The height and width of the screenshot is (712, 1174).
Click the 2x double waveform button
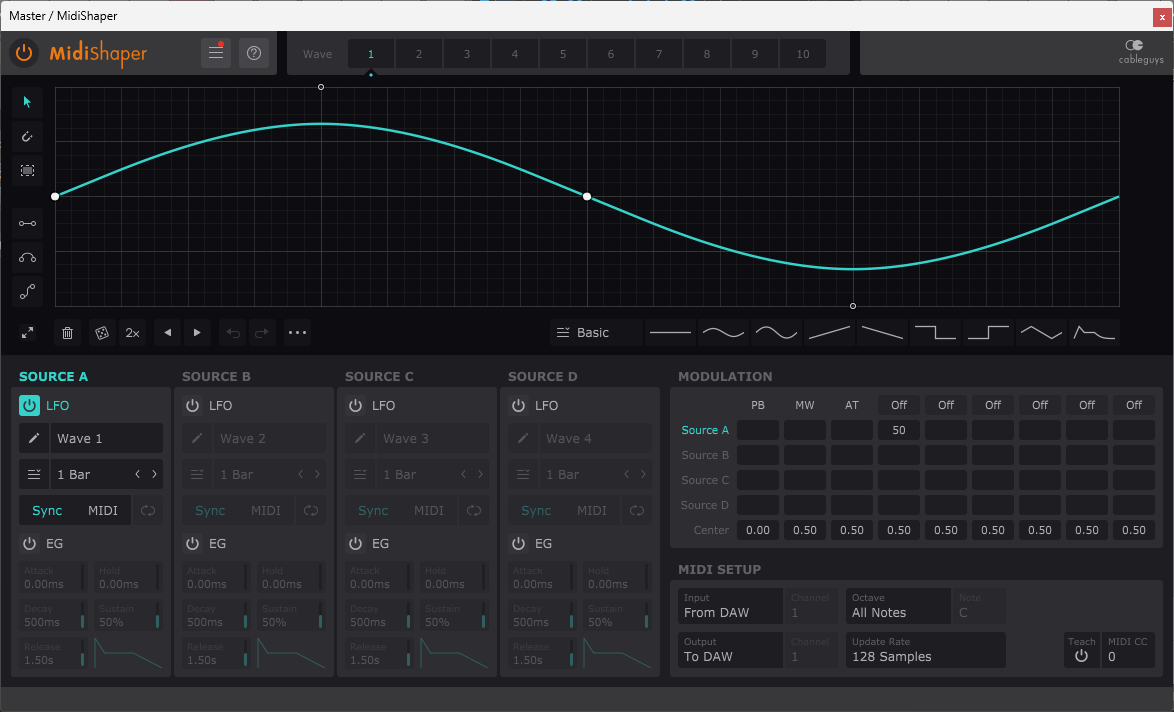pos(133,332)
